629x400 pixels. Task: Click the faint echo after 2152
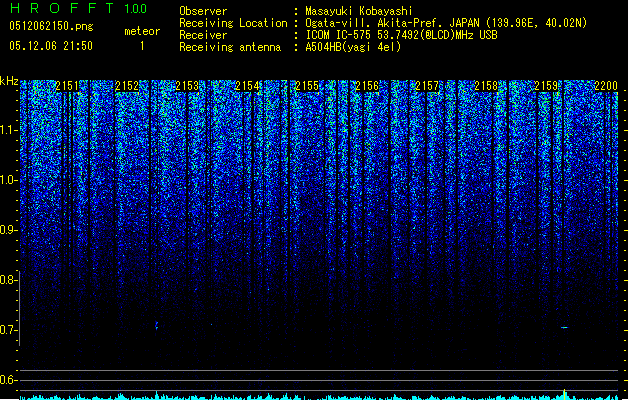pyautogui.click(x=156, y=325)
